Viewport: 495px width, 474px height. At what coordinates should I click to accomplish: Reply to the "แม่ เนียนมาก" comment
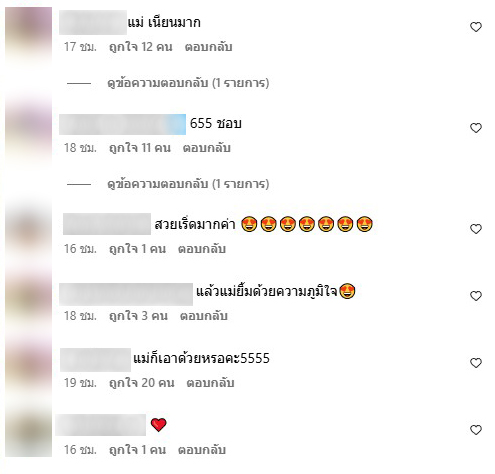(x=208, y=47)
